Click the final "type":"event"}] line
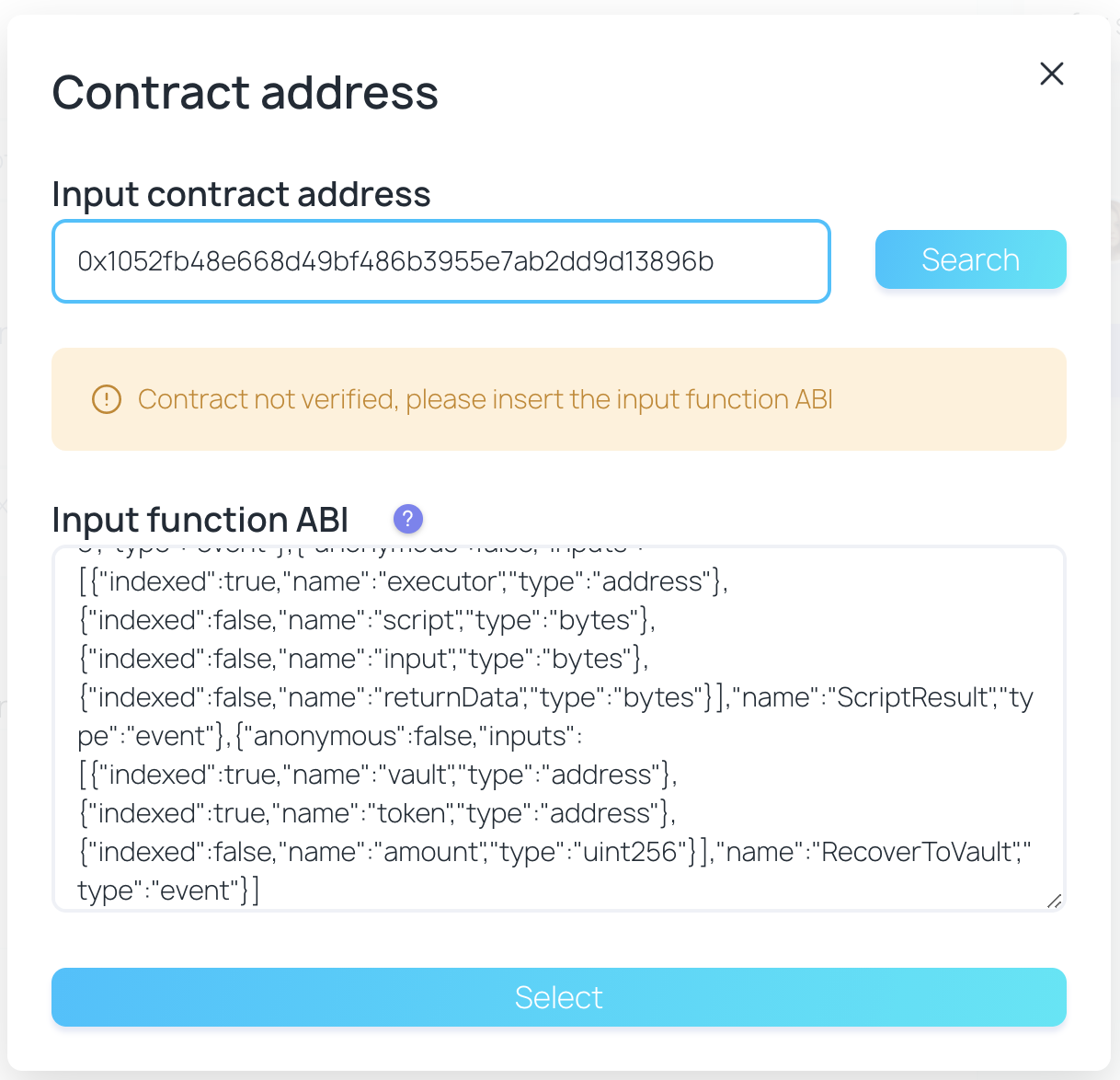 pyautogui.click(x=168, y=890)
